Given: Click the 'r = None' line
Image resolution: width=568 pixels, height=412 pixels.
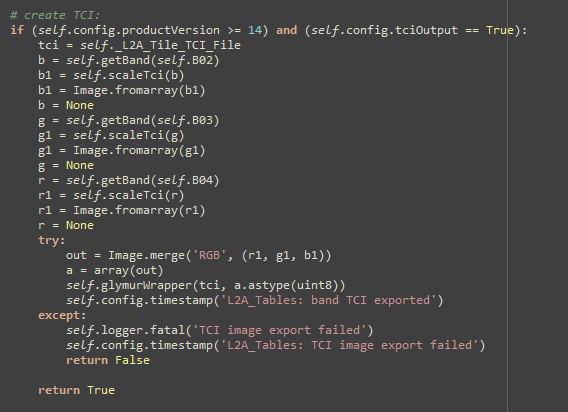Looking at the screenshot, I should pyautogui.click(x=66, y=225).
